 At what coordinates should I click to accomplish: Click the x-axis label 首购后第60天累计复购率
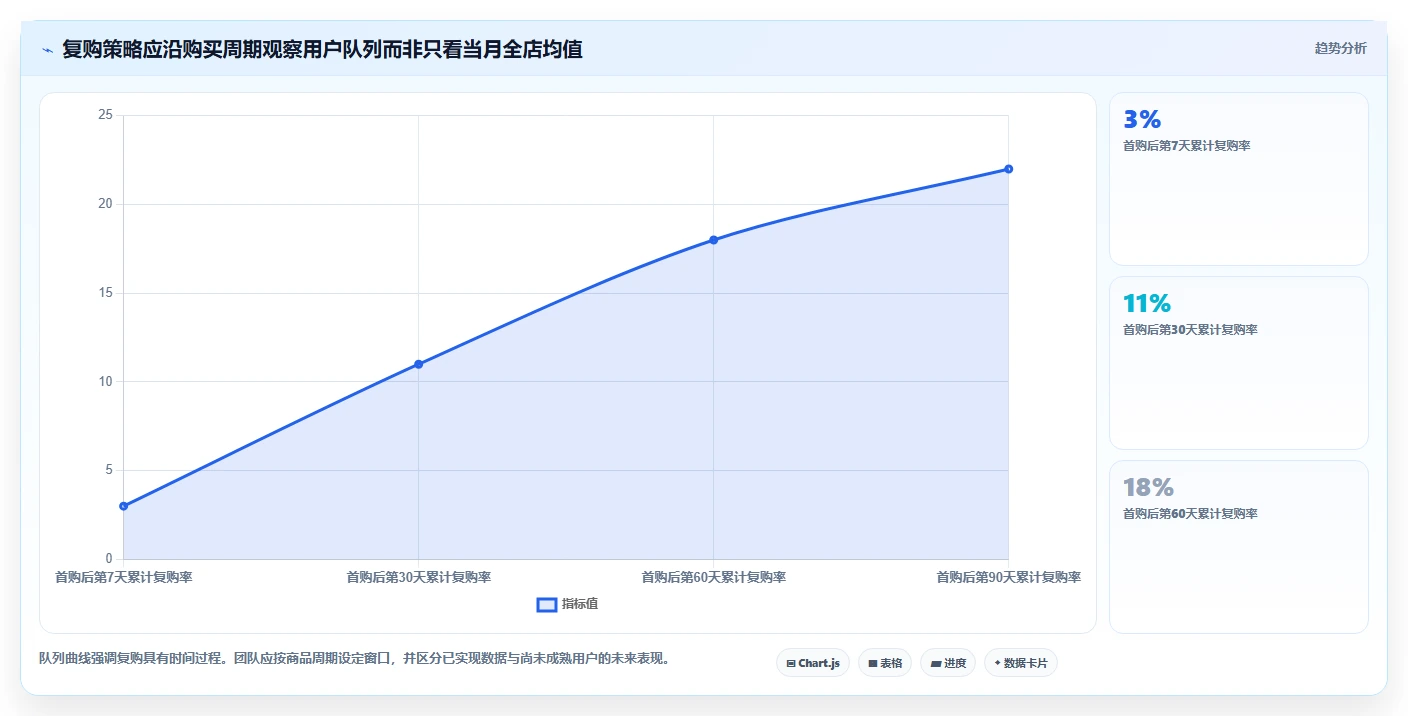[713, 577]
